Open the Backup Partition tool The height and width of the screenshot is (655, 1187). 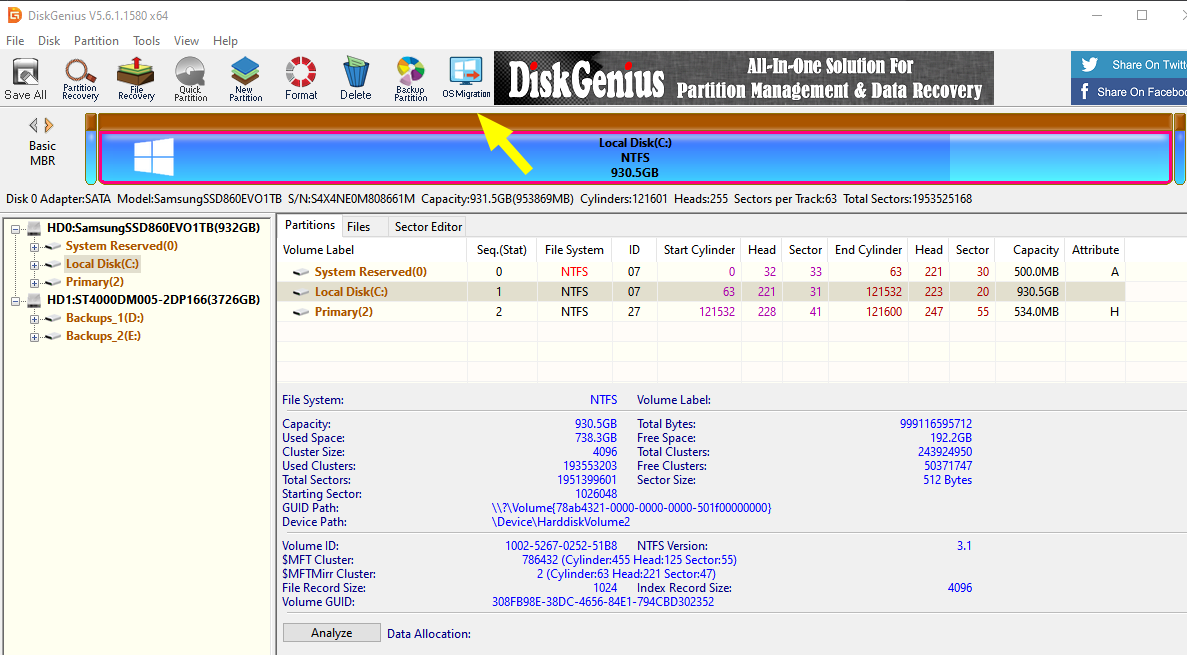click(410, 79)
